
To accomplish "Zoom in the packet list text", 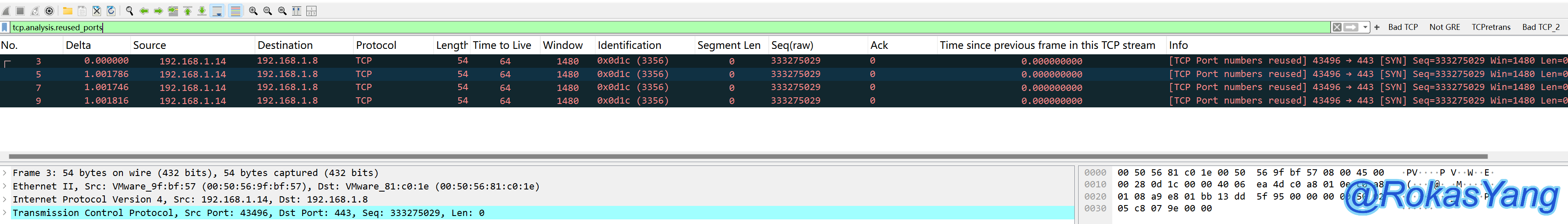I will pos(253,11).
